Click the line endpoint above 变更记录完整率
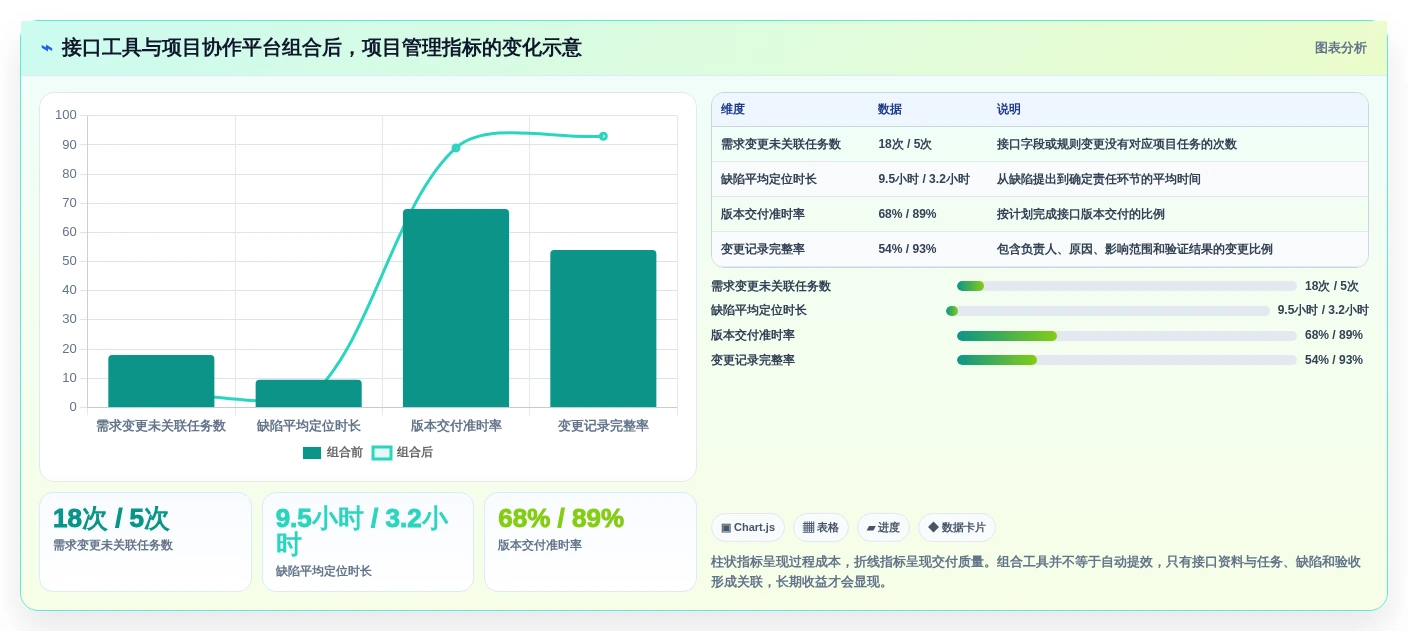The image size is (1408, 631). tap(603, 136)
